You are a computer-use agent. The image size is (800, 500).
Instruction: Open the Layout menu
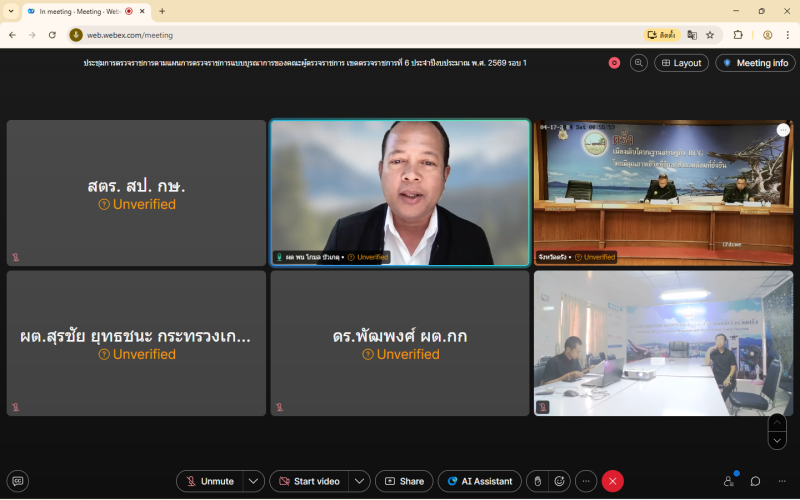681,63
